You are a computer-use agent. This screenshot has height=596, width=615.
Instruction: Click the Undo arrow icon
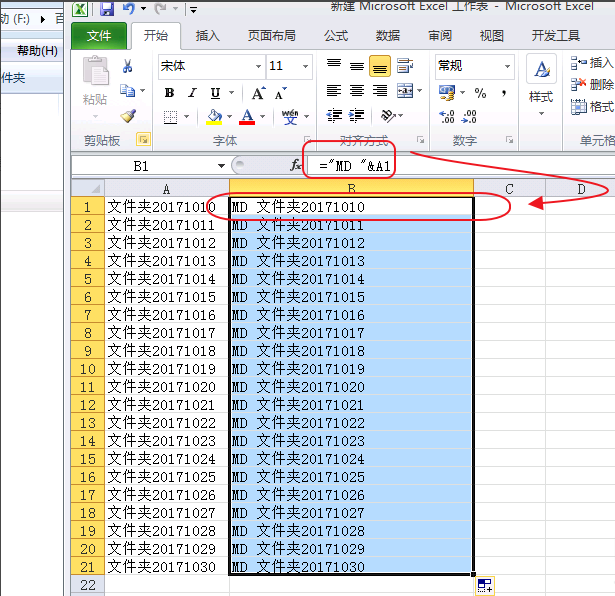point(128,9)
